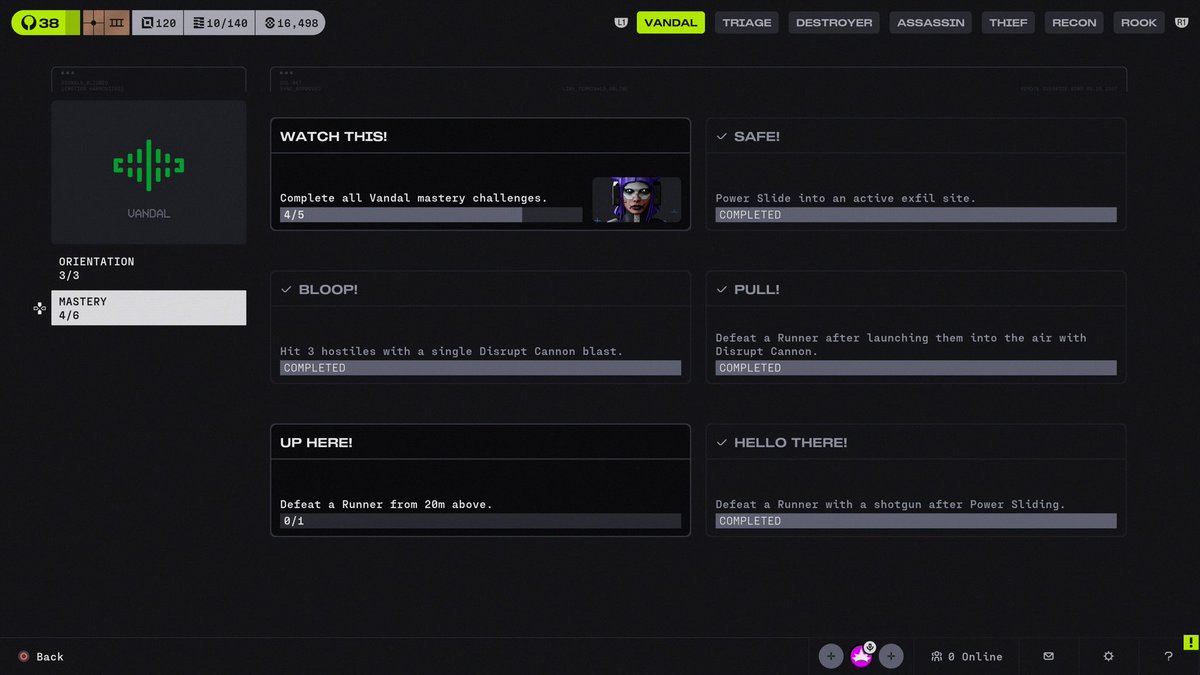The height and width of the screenshot is (675, 1200).
Task: Click the green exclamation alert badge
Action: [1191, 642]
